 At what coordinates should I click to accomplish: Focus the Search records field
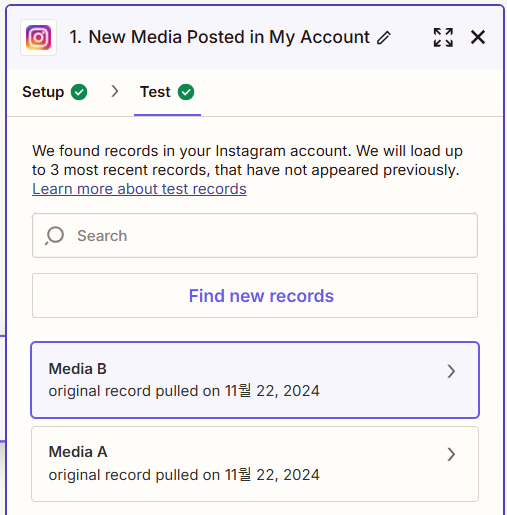(255, 236)
